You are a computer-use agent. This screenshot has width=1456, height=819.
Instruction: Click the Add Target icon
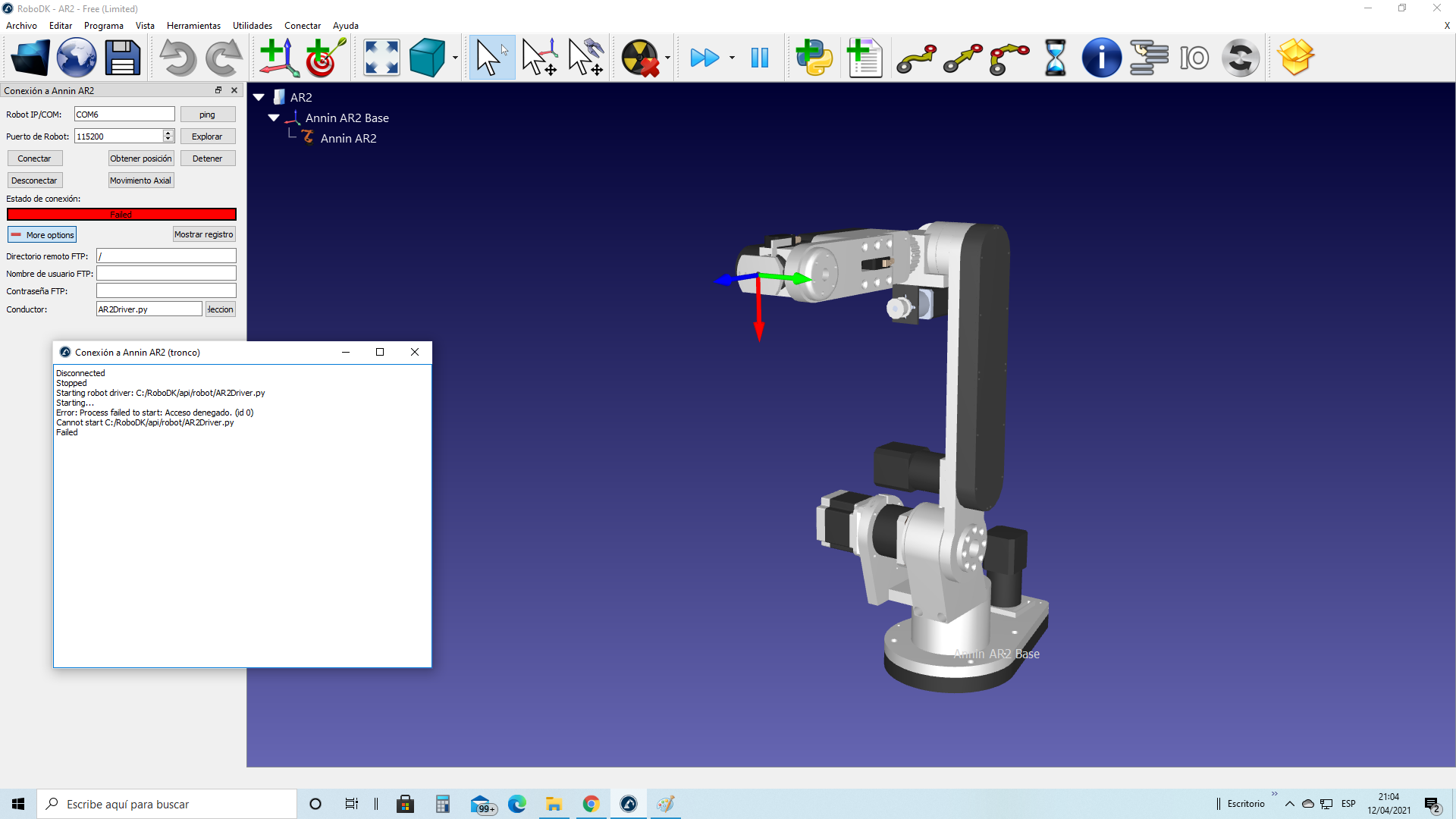[325, 58]
